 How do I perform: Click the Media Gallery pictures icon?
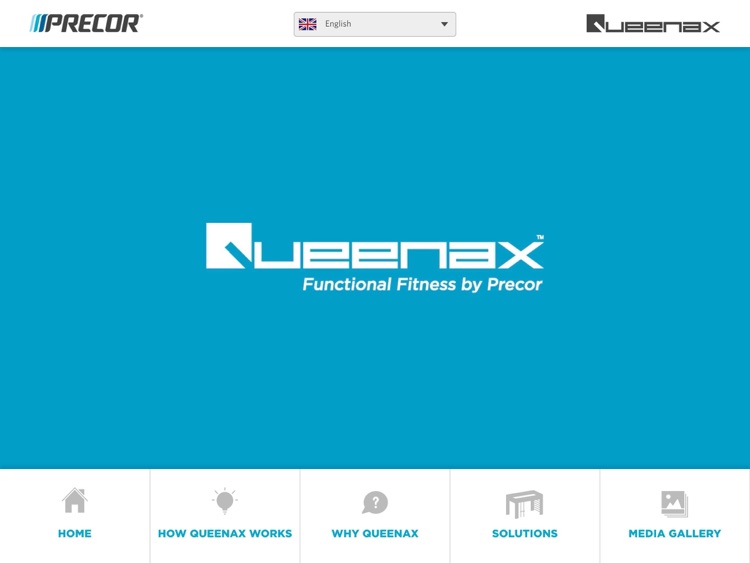pyautogui.click(x=674, y=504)
